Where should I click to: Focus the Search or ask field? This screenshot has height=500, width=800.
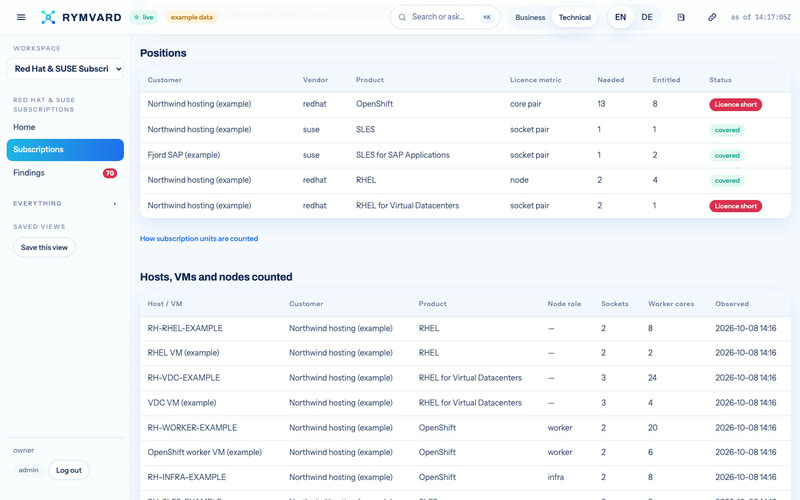click(x=445, y=17)
